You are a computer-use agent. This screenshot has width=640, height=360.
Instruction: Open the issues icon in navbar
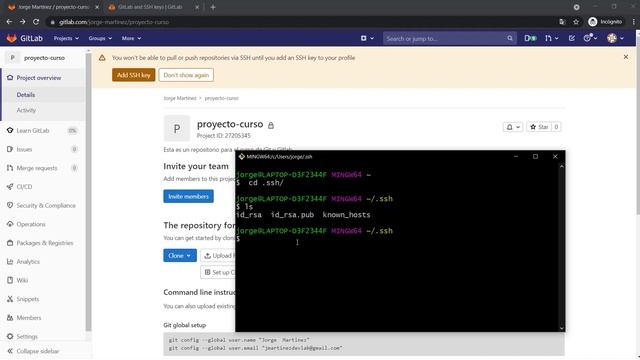click(x=530, y=38)
